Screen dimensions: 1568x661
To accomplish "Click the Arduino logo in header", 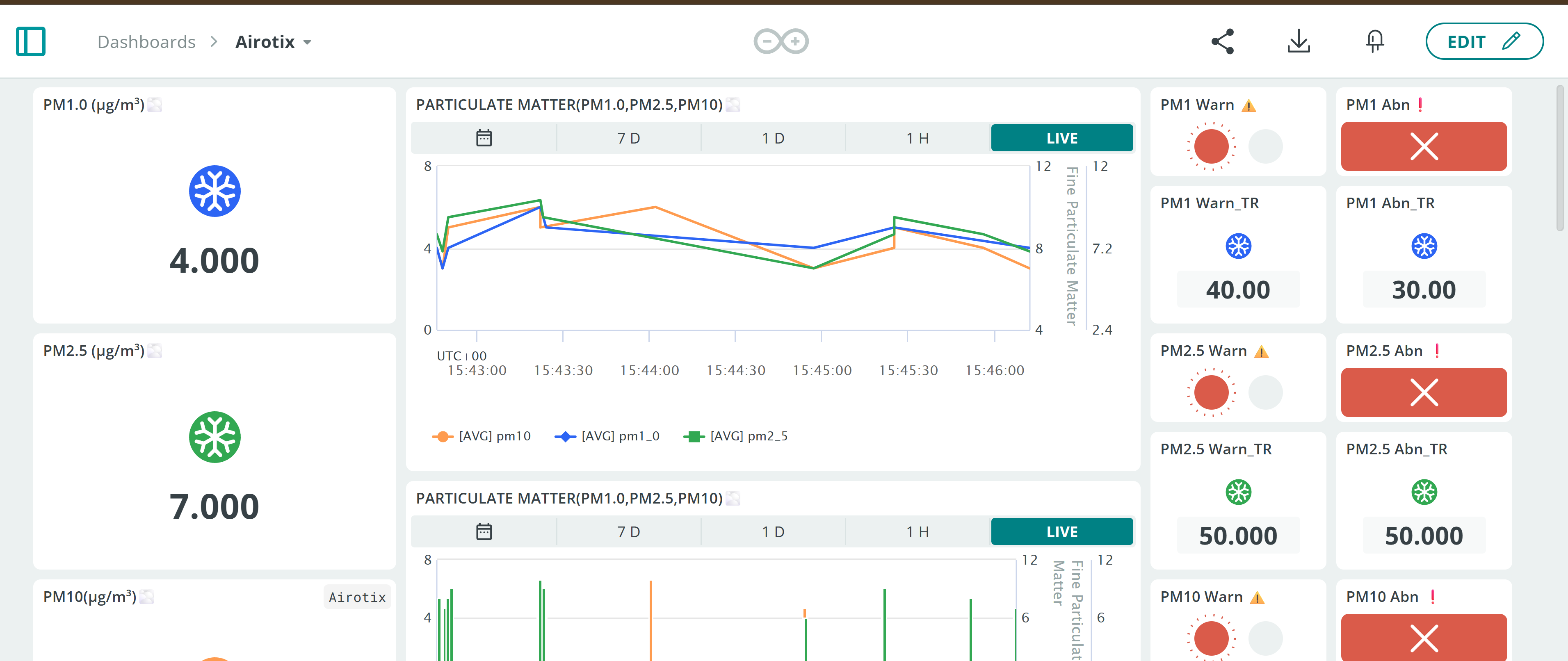I will (781, 41).
